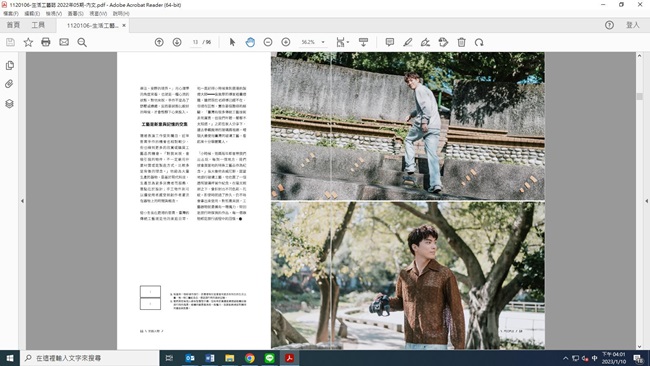The height and width of the screenshot is (366, 650).
Task: Click the Save file icon
Action: pos(10,42)
